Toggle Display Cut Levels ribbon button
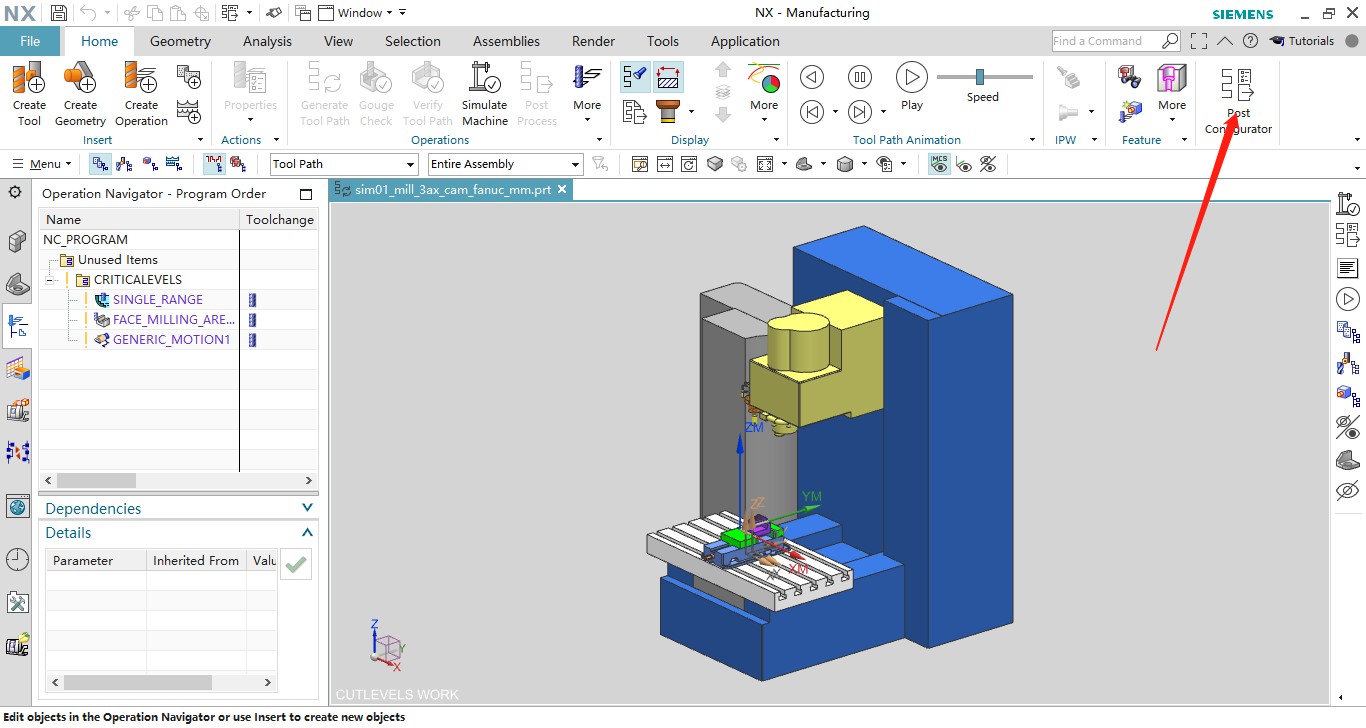 point(668,77)
